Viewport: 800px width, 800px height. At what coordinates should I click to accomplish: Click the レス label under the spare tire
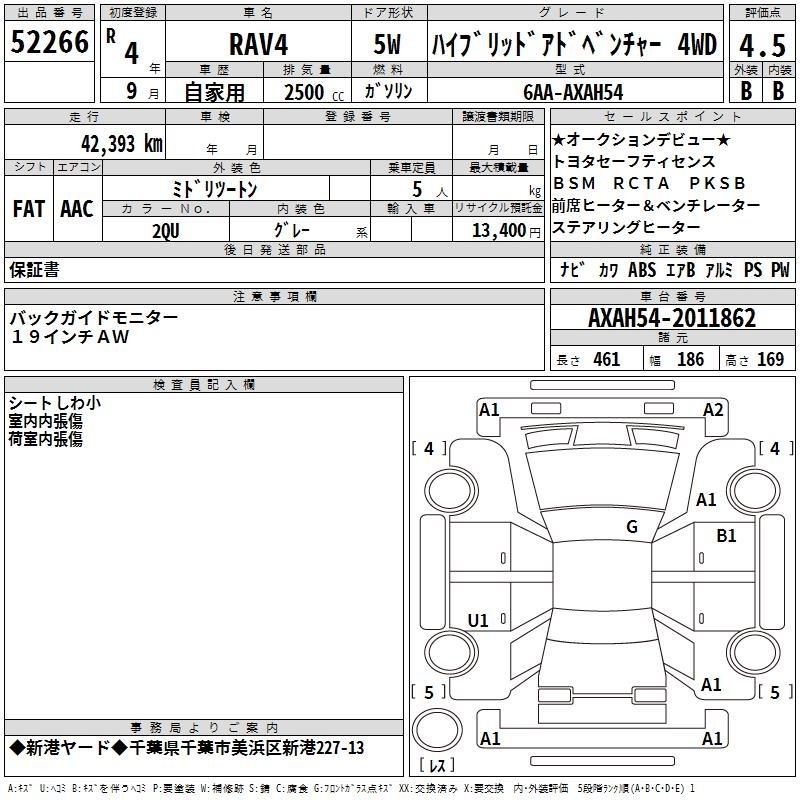(x=437, y=767)
